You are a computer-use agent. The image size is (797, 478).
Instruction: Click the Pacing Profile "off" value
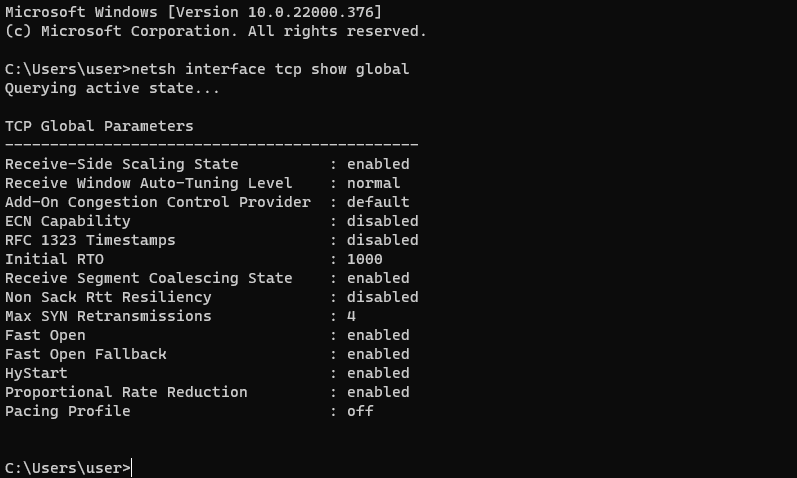click(360, 411)
